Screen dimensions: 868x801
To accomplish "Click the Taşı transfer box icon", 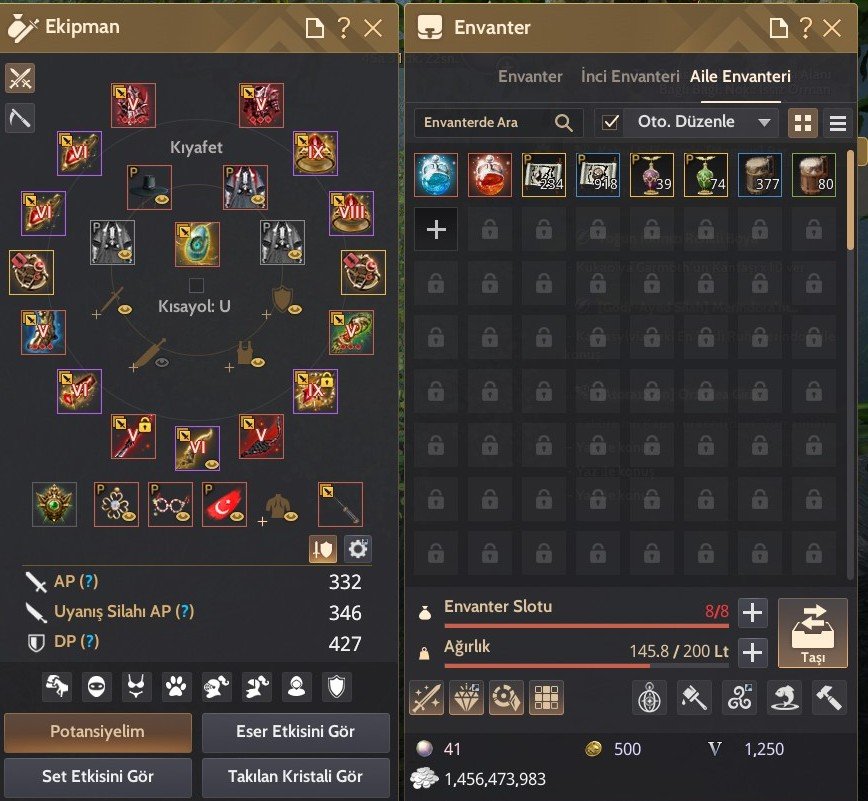I will (813, 633).
